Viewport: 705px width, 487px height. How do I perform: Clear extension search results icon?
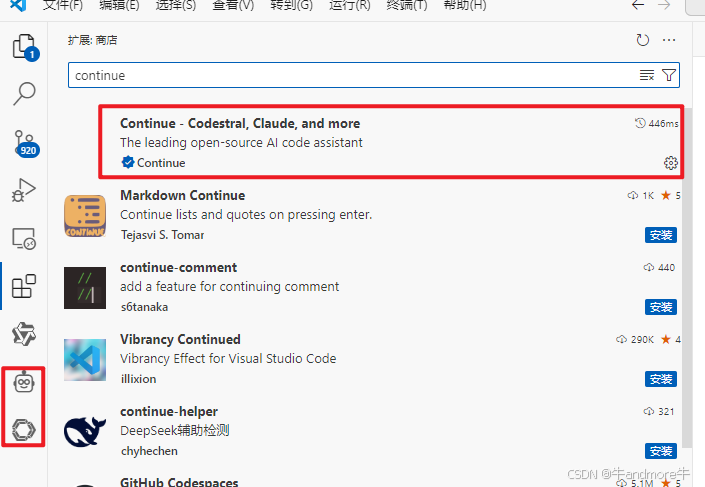[x=647, y=75]
